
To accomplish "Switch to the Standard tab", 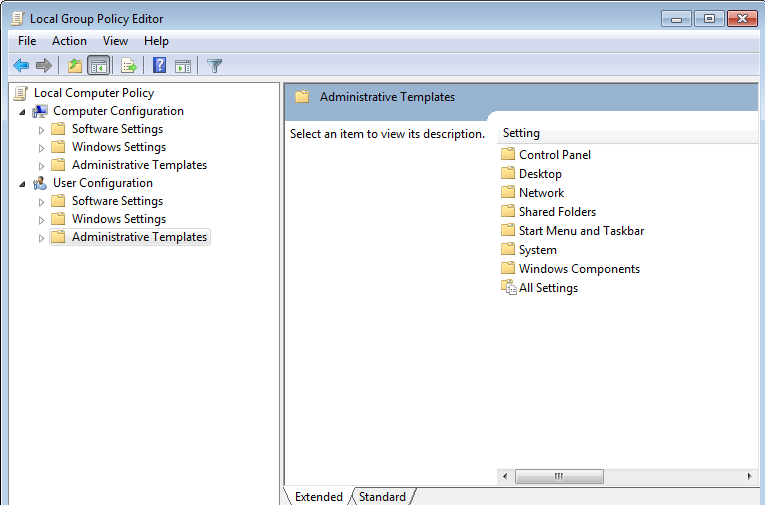I will pos(382,497).
